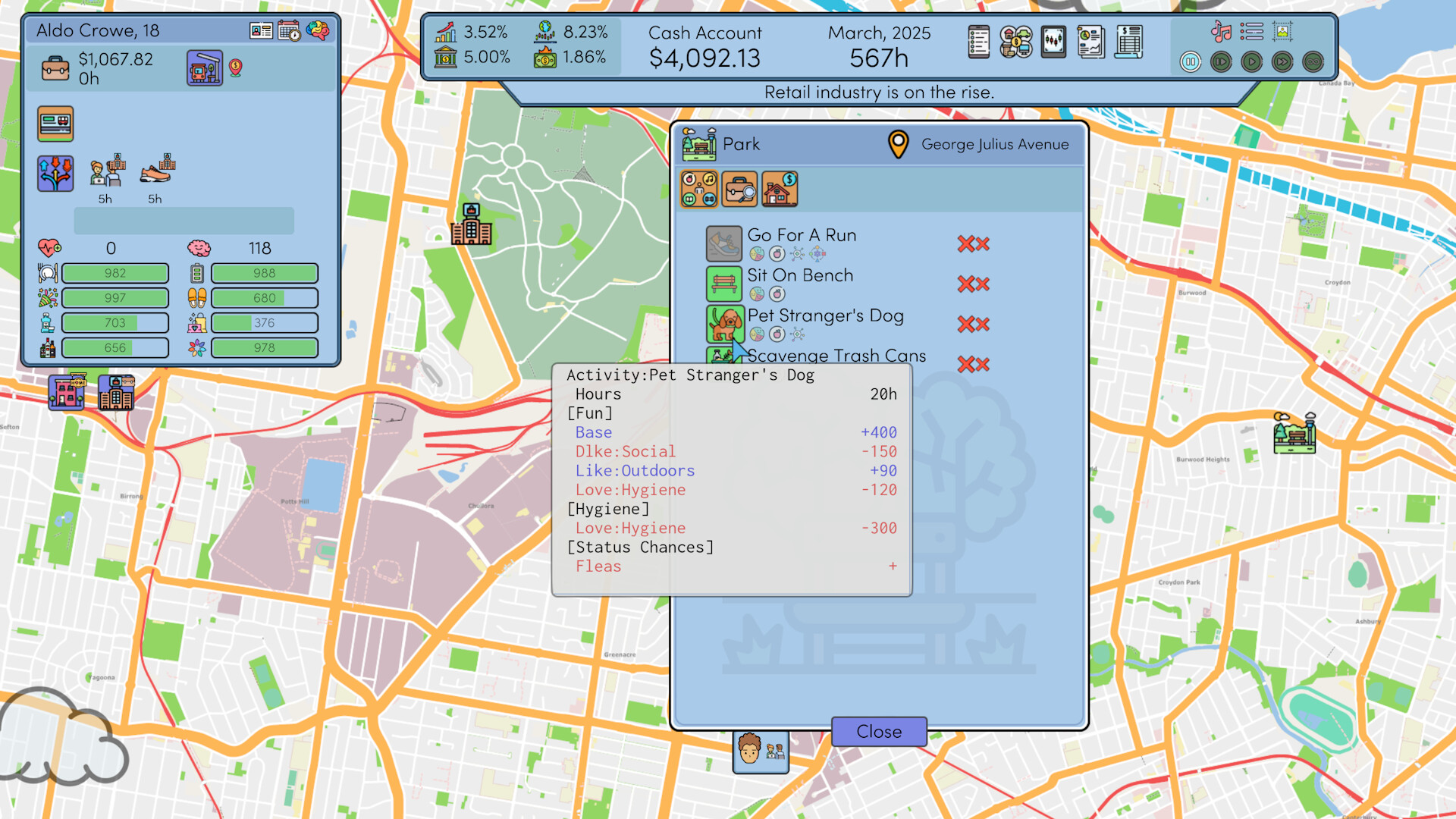Open the assets and property overview icon
The height and width of the screenshot is (819, 1456).
(1015, 42)
